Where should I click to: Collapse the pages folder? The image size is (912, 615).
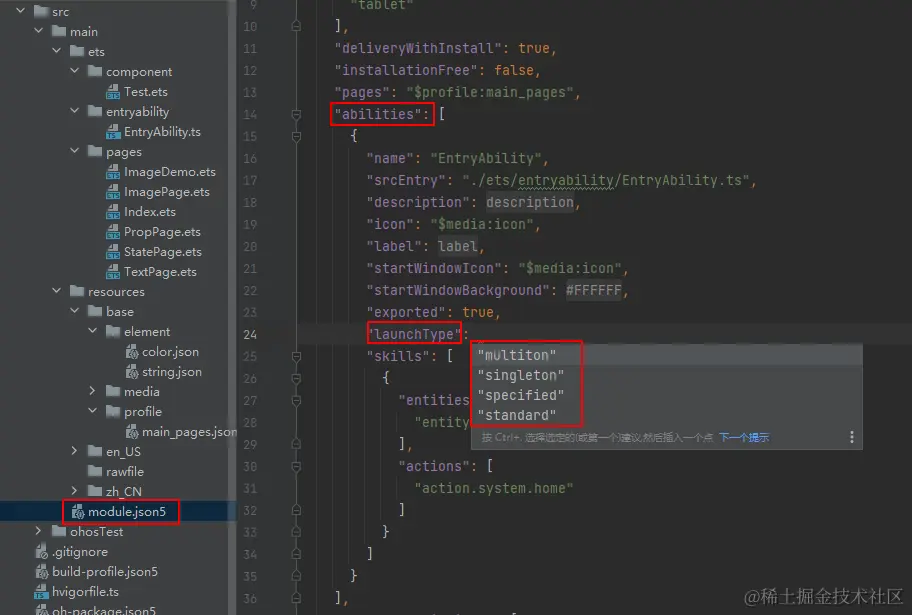74,151
